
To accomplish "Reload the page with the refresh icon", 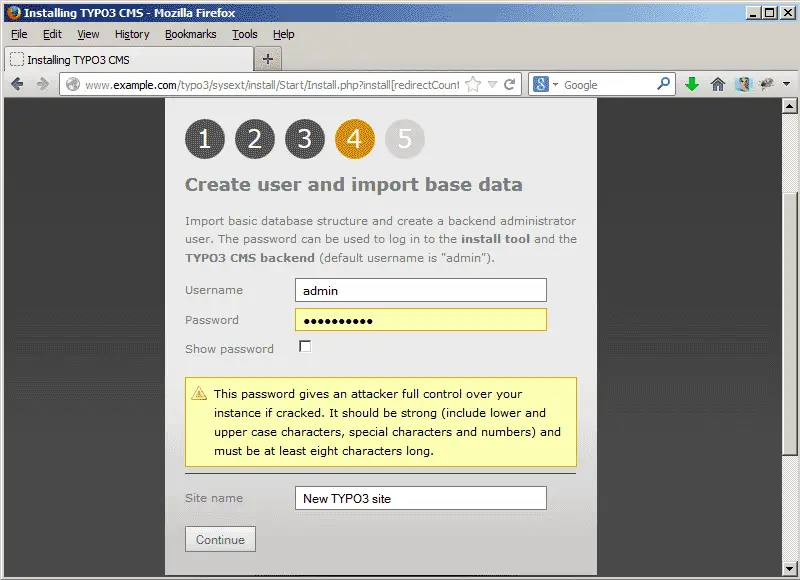I will pyautogui.click(x=509, y=85).
